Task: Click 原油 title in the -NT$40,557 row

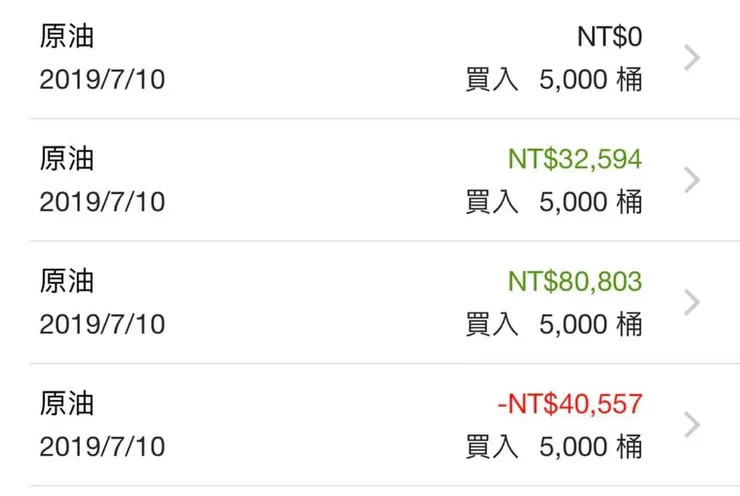Action: tap(67, 404)
